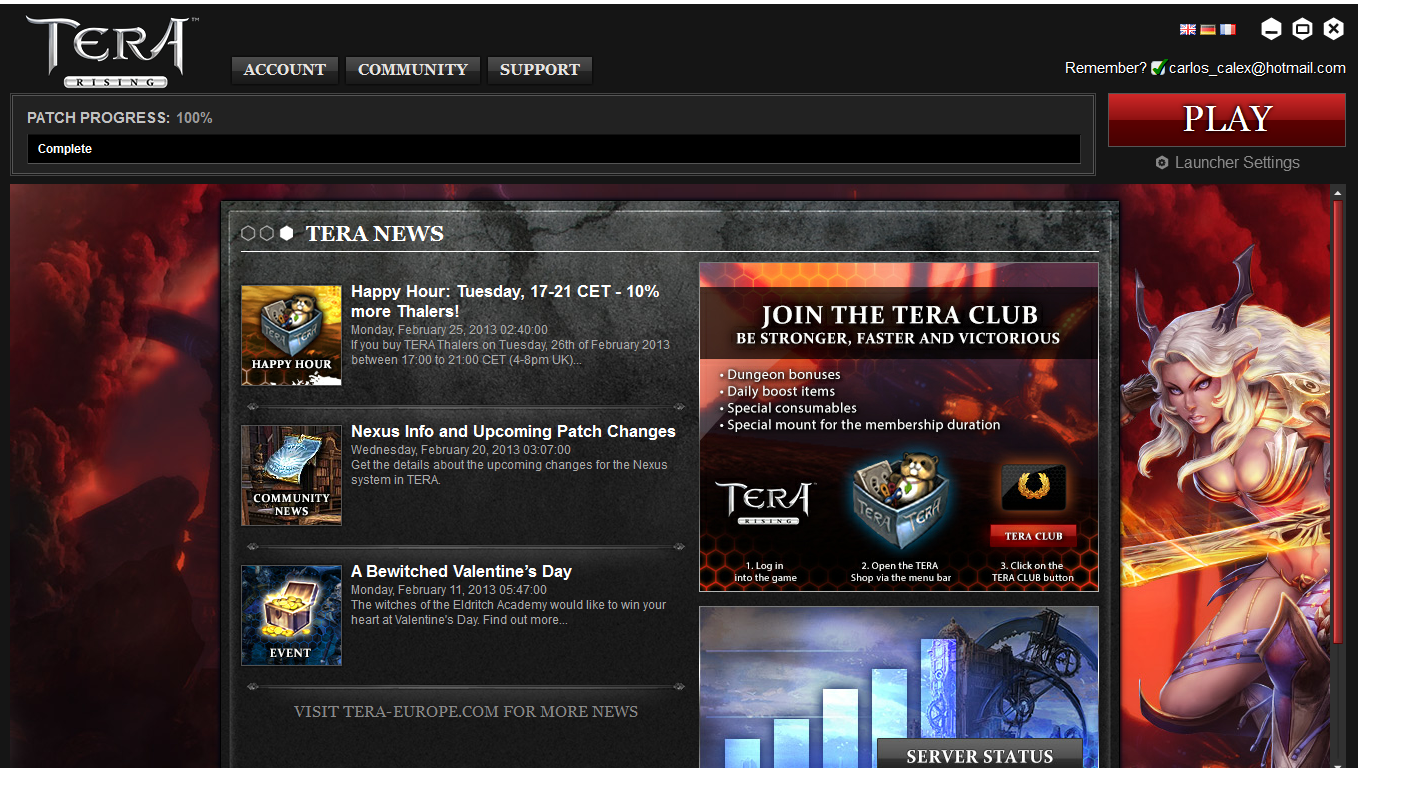Click the red TERA CLUB button in the banner
This screenshot has height=802, width=1416.
[1033, 536]
